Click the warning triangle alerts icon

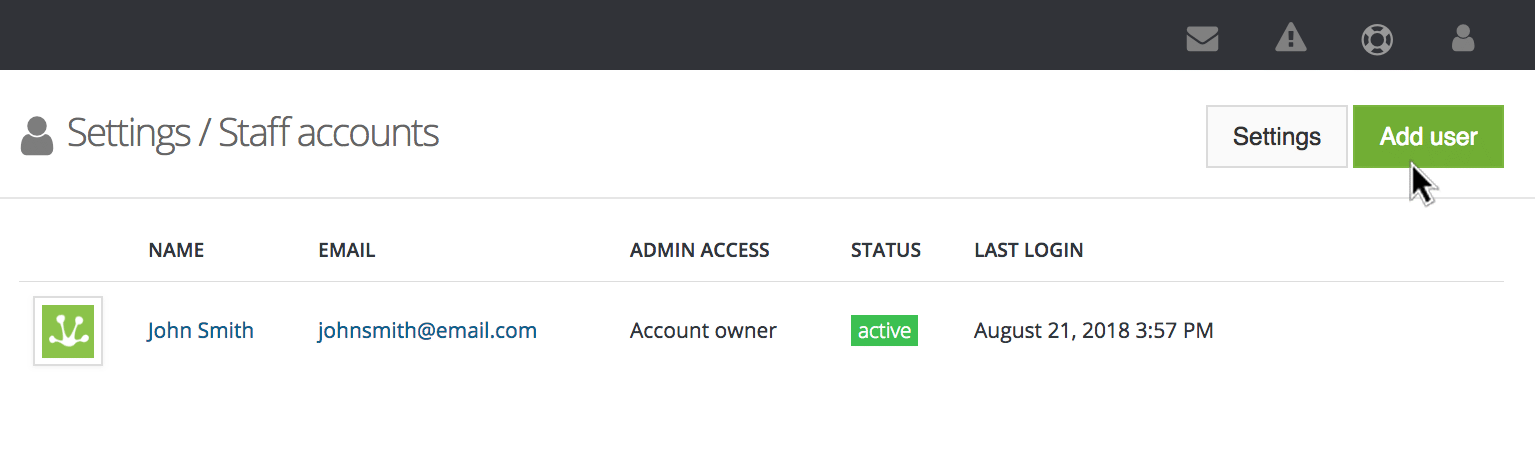(1290, 39)
